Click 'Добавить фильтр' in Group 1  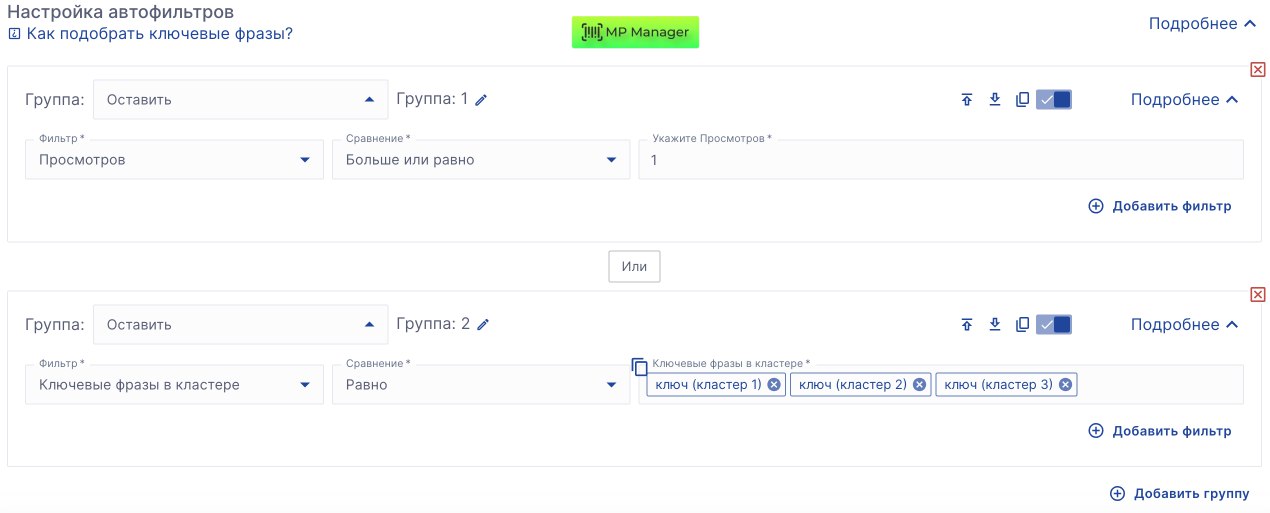(1160, 206)
